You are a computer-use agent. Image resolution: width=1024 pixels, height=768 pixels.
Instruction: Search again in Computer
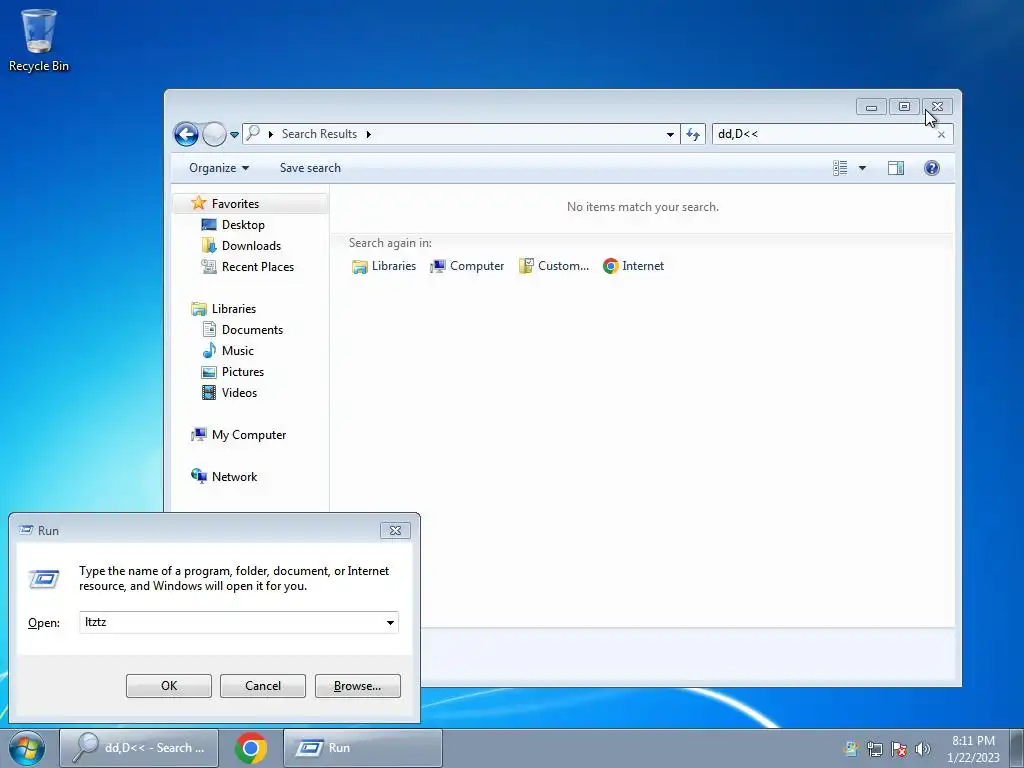click(467, 266)
